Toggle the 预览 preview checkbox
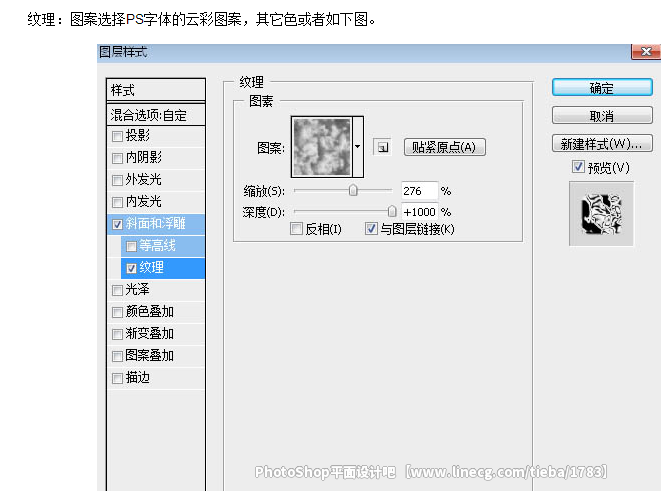The image size is (663, 491). click(x=578, y=166)
